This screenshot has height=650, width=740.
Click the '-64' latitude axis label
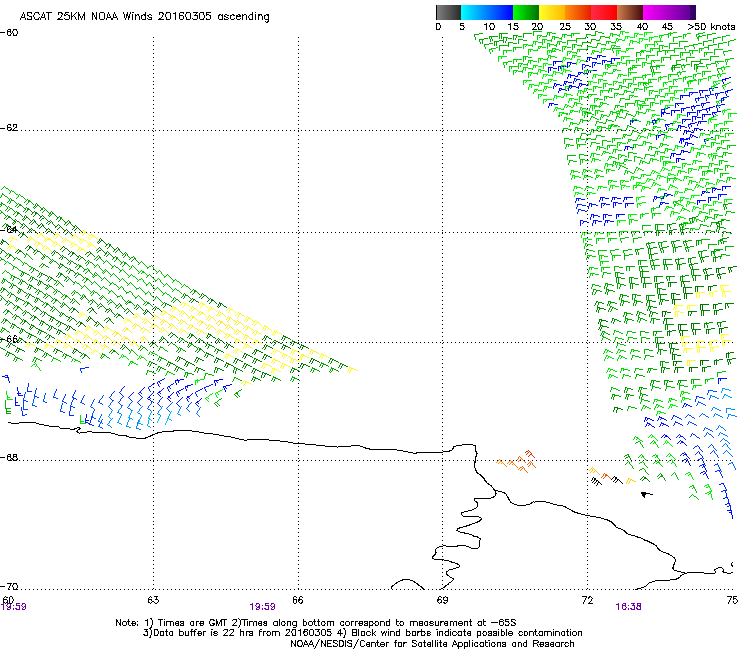coord(9,230)
